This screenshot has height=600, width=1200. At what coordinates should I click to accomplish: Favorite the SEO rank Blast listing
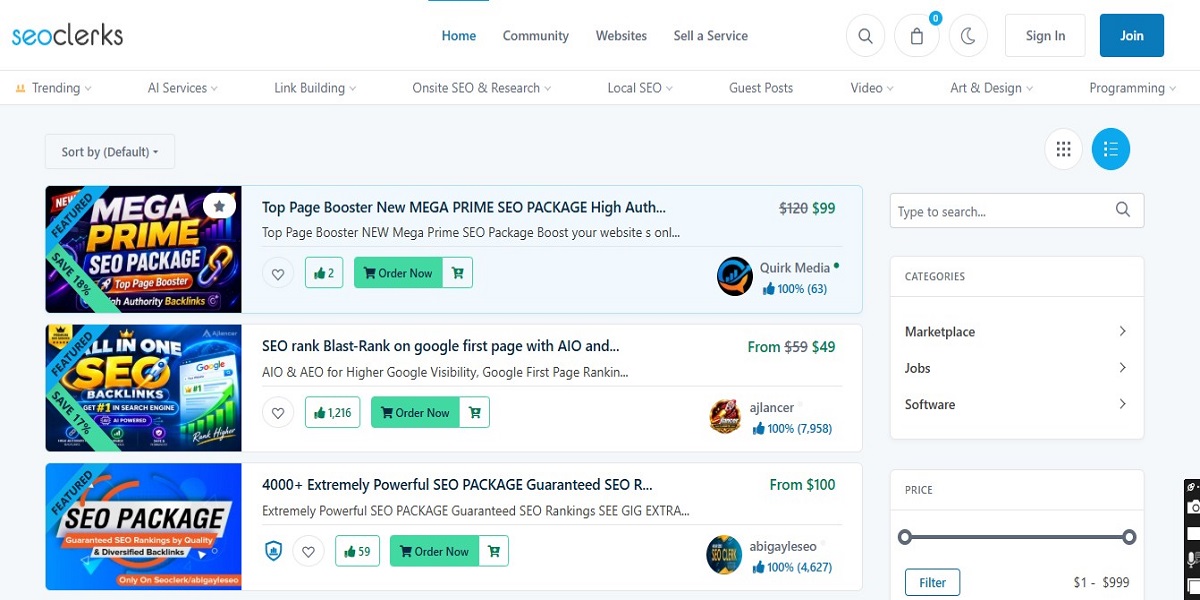[x=279, y=412]
